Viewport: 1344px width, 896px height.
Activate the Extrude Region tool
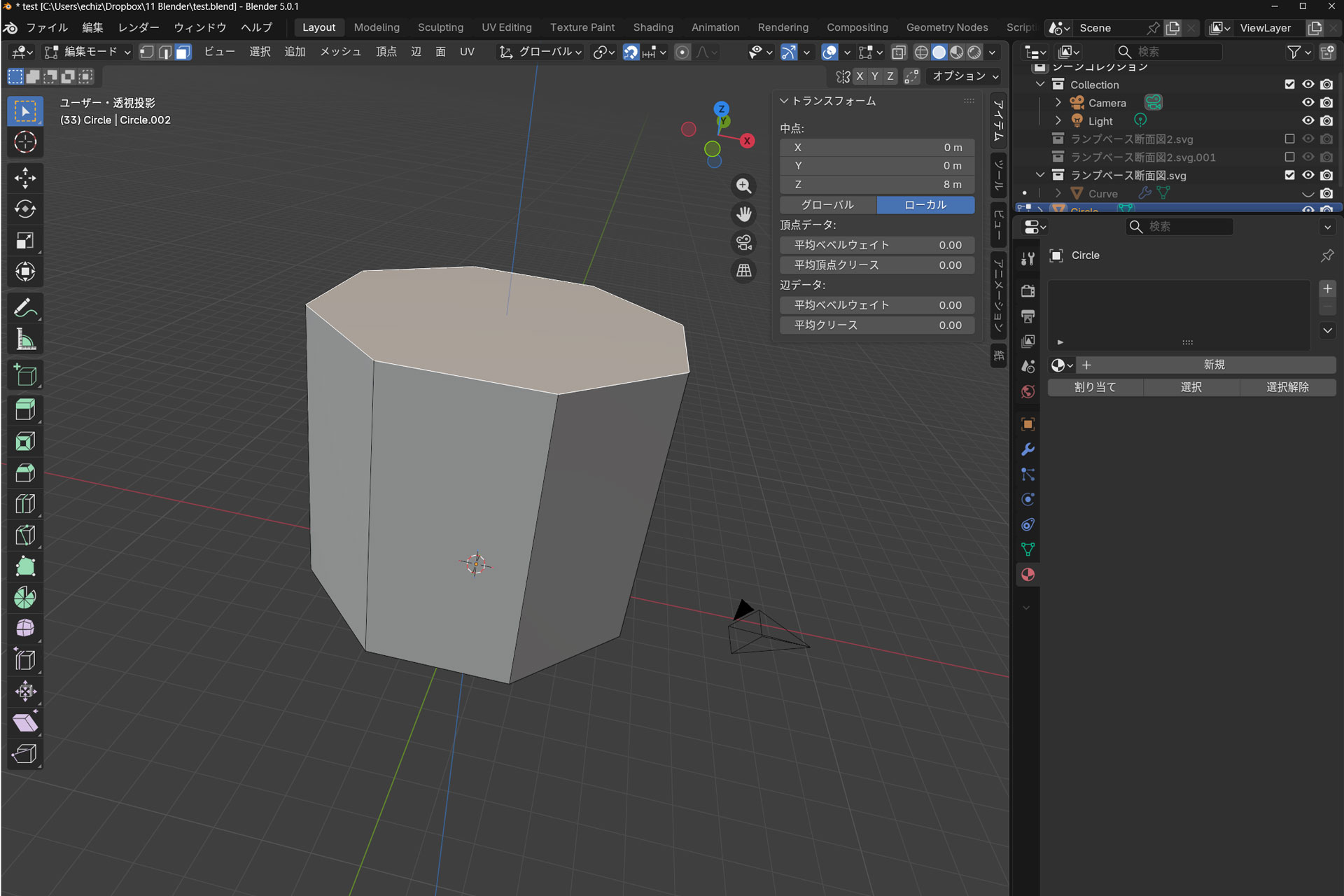point(25,410)
